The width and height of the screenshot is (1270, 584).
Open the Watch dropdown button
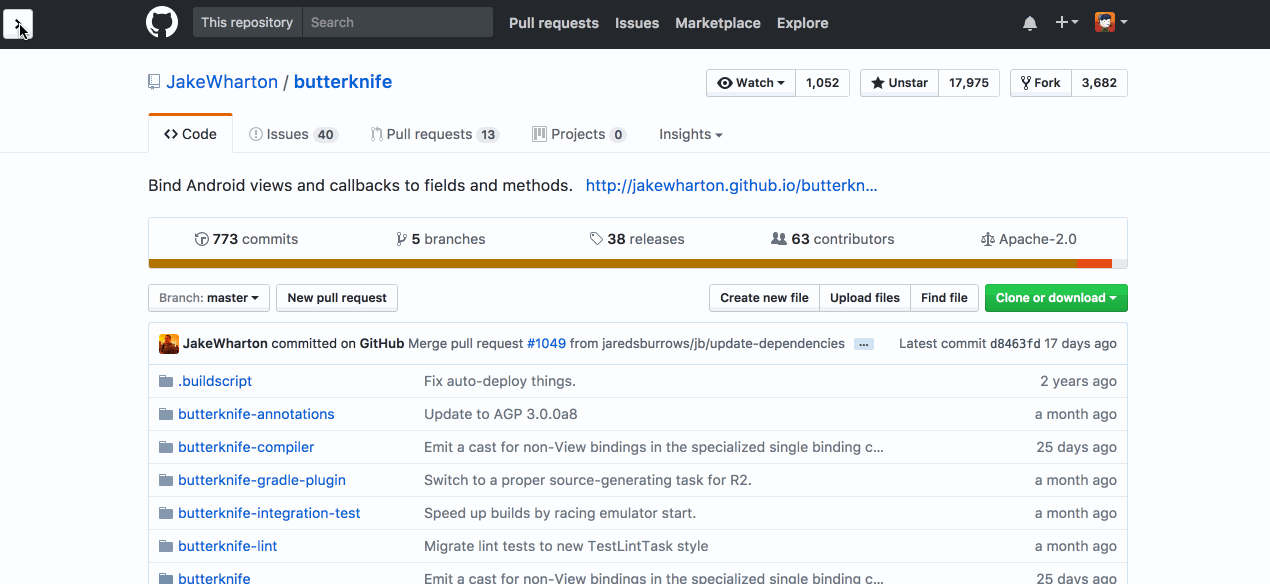click(x=751, y=83)
